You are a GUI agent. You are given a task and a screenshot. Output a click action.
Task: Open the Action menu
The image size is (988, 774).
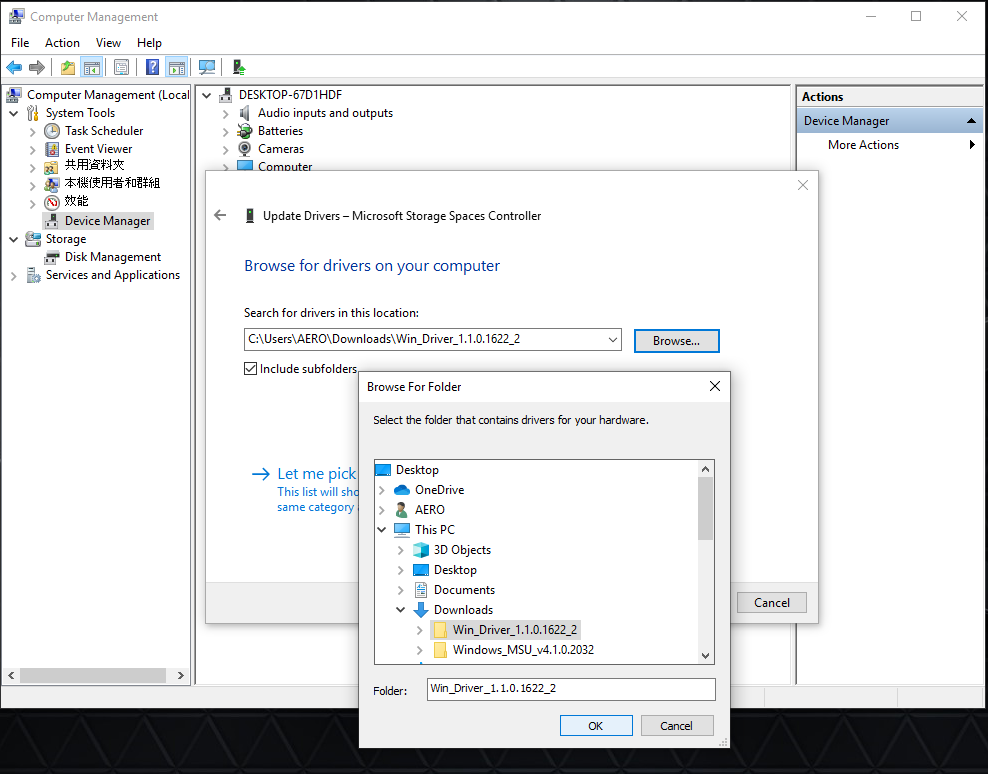point(62,43)
